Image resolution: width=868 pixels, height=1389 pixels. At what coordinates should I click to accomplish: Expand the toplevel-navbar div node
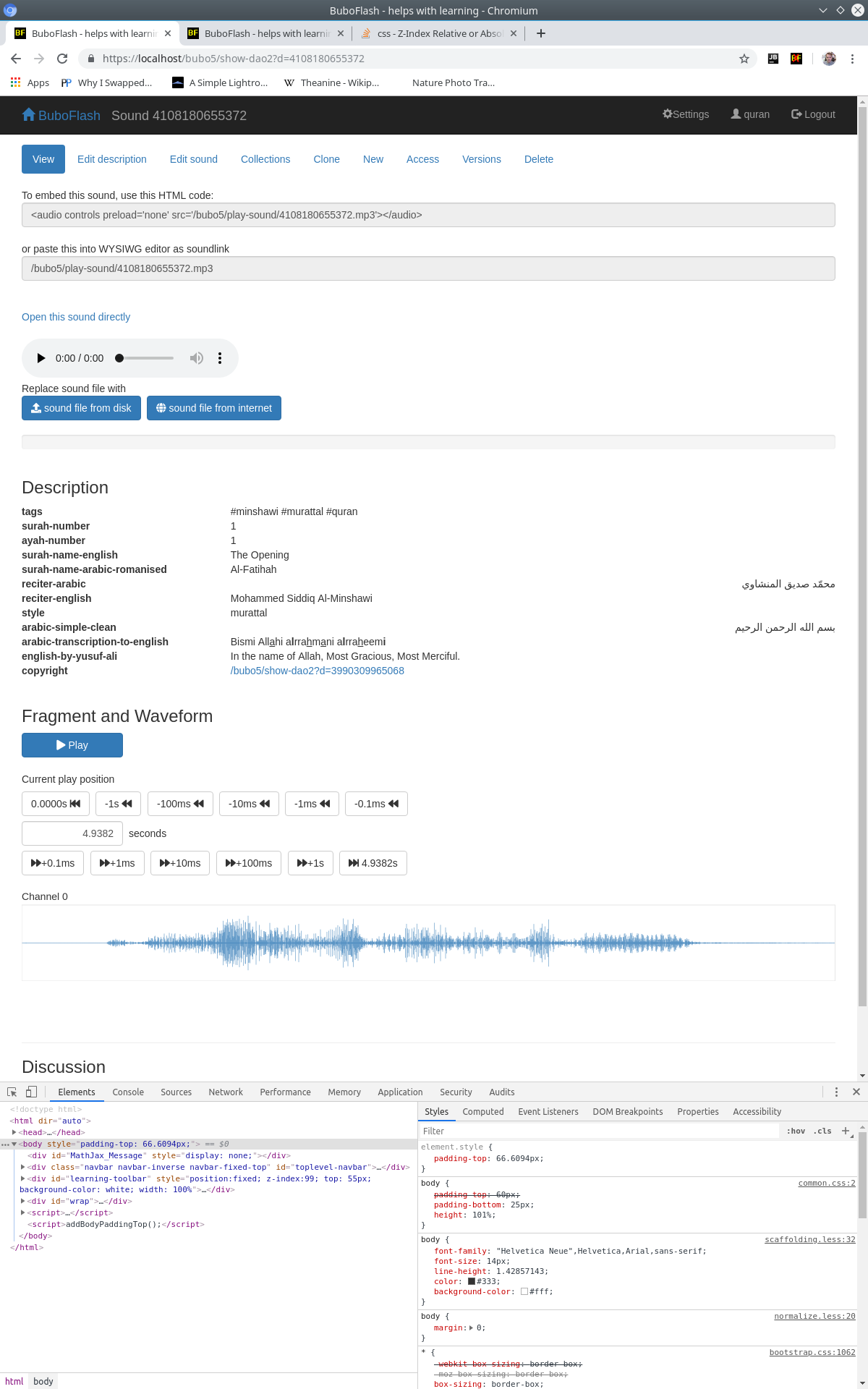[x=22, y=1167]
